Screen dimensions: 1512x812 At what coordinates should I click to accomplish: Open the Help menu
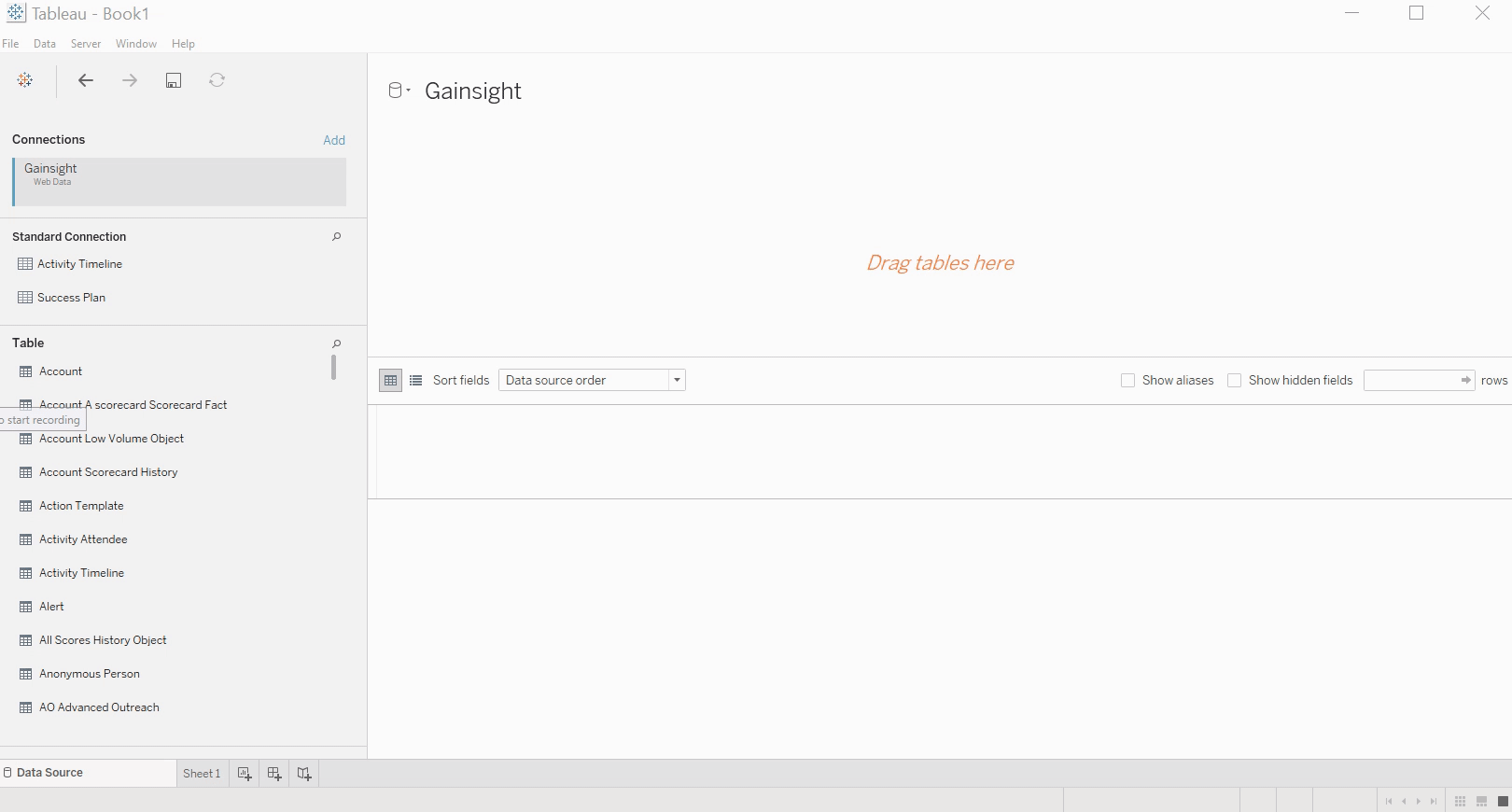click(183, 44)
